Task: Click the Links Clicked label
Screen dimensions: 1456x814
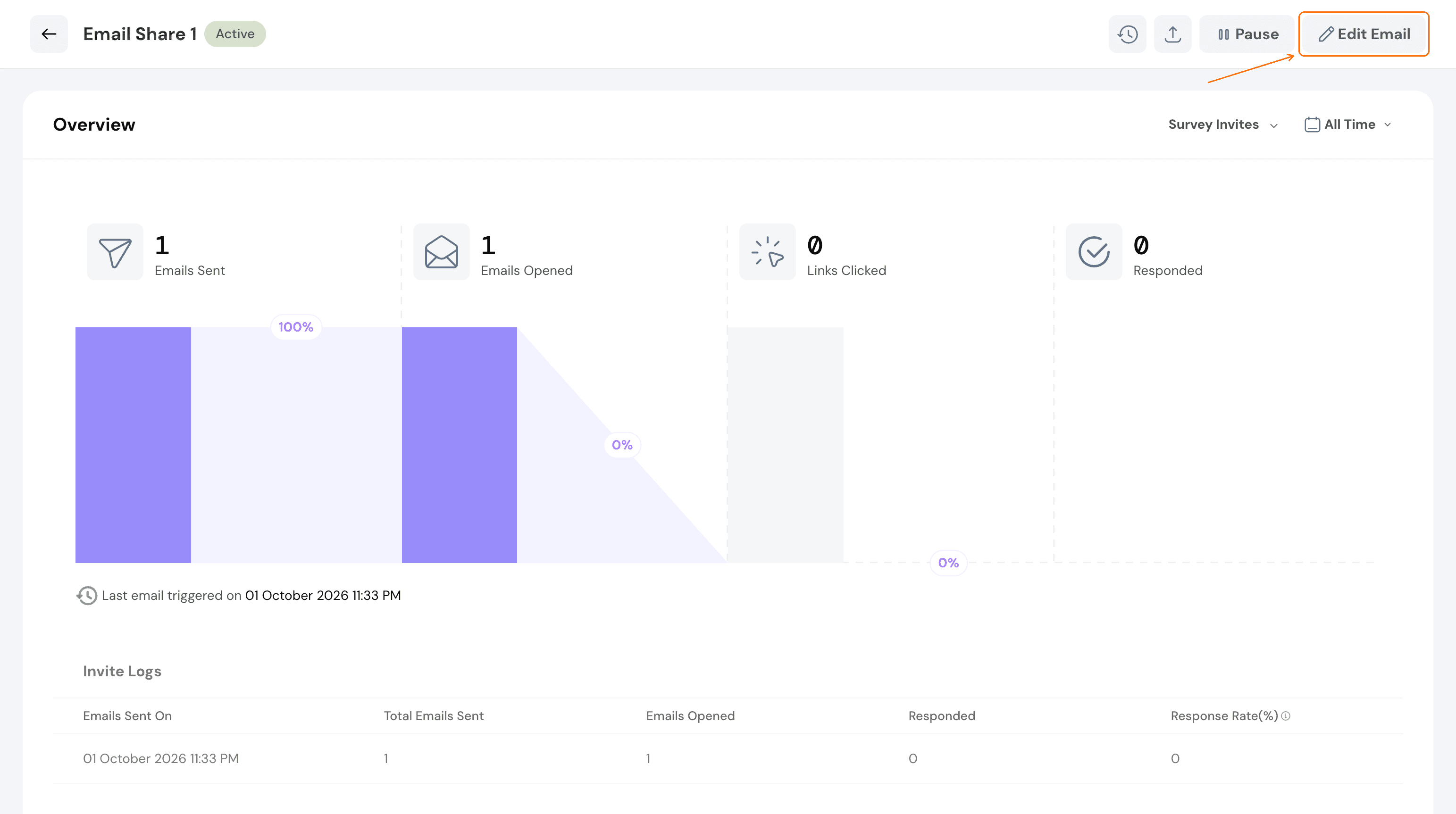Action: tap(846, 271)
